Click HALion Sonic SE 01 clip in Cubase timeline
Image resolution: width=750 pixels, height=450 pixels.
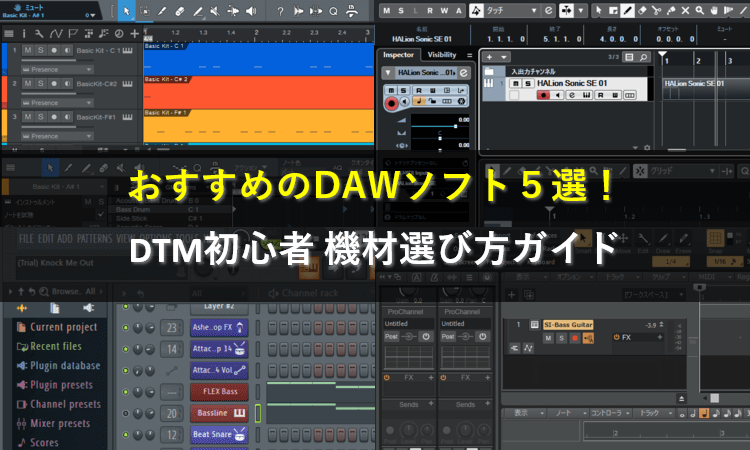click(706, 89)
